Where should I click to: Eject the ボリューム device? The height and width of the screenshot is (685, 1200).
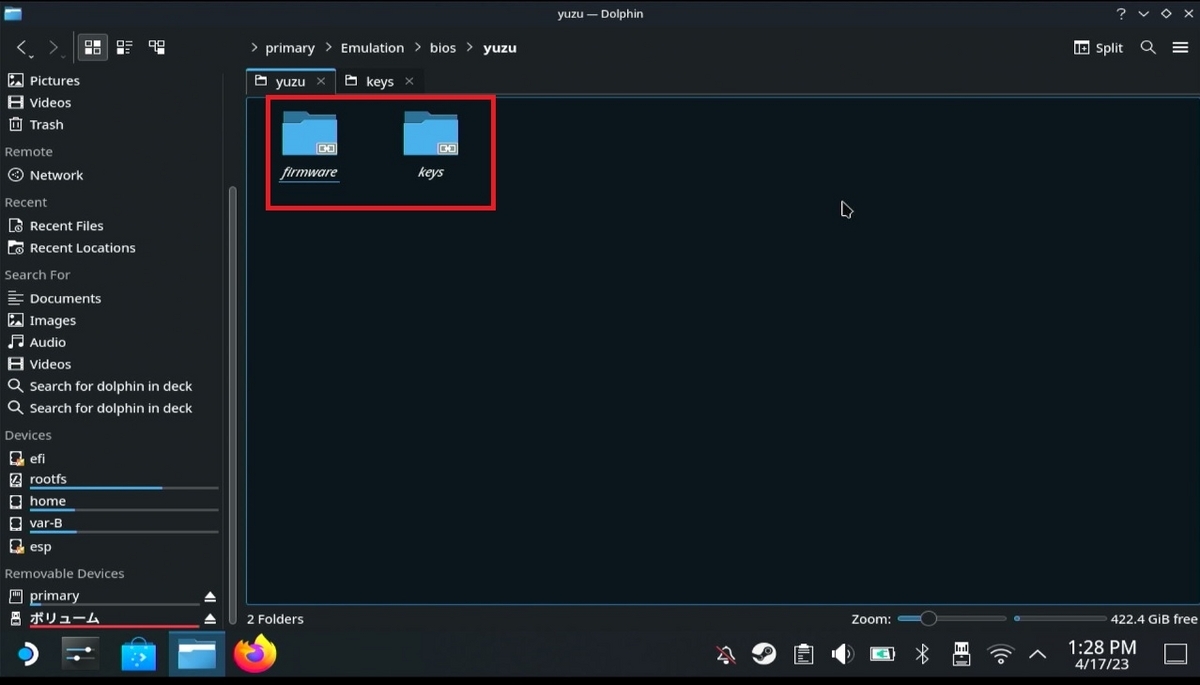(210, 618)
